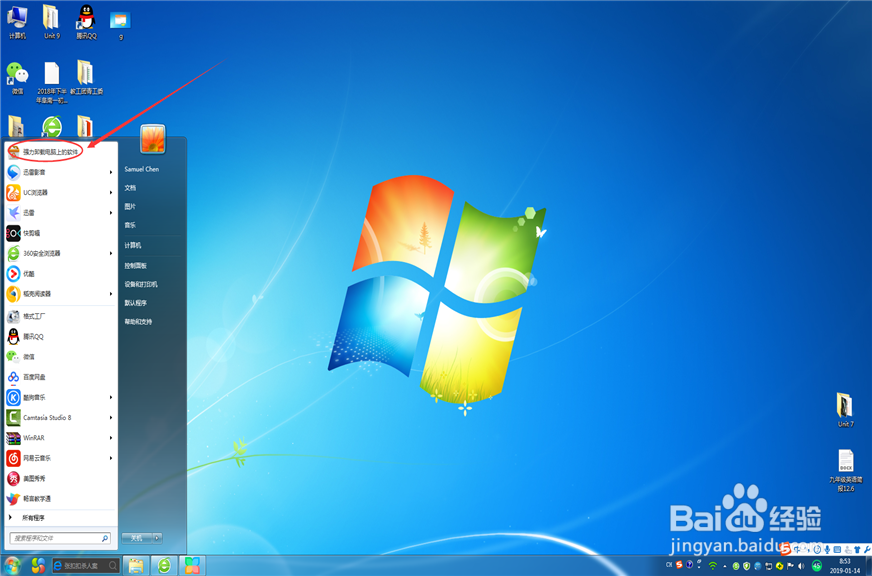This screenshot has width=872, height=576.
Task: Click the taskbar IE search box
Action: [86, 566]
